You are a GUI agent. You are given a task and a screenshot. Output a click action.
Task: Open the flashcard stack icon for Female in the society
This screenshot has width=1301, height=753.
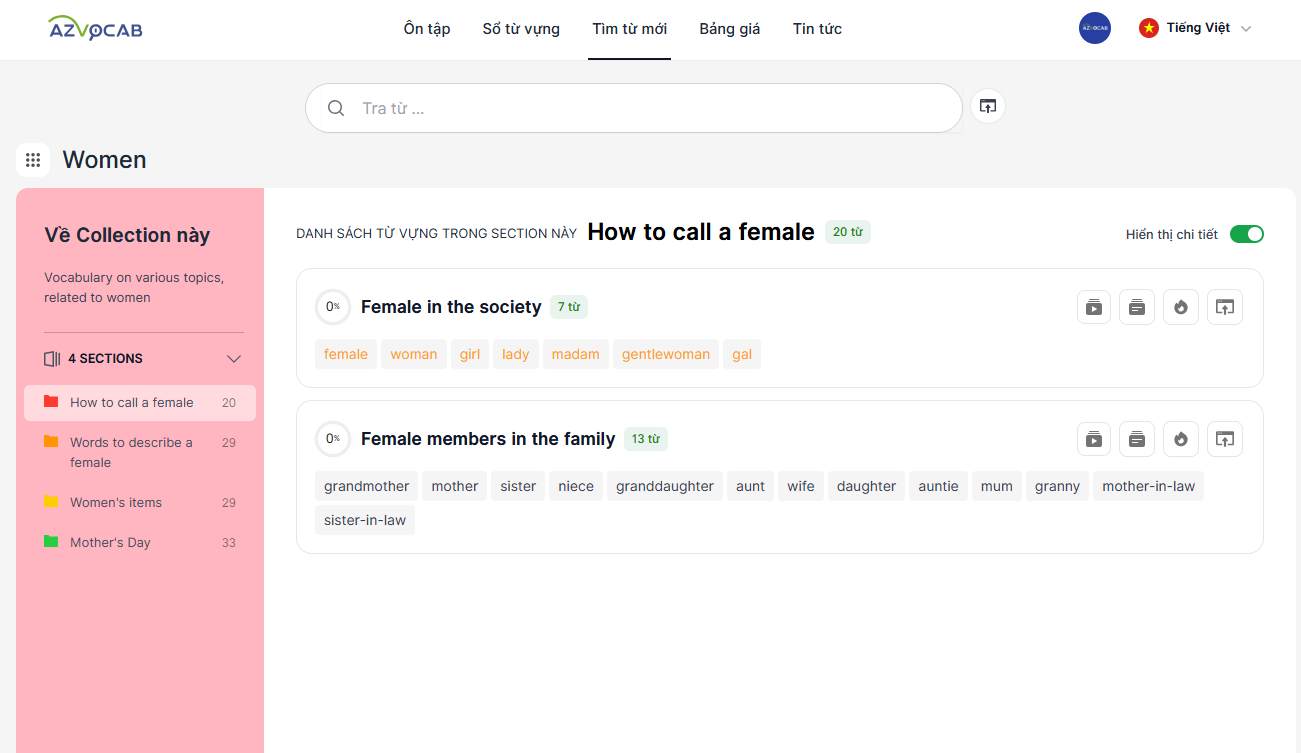point(1137,307)
